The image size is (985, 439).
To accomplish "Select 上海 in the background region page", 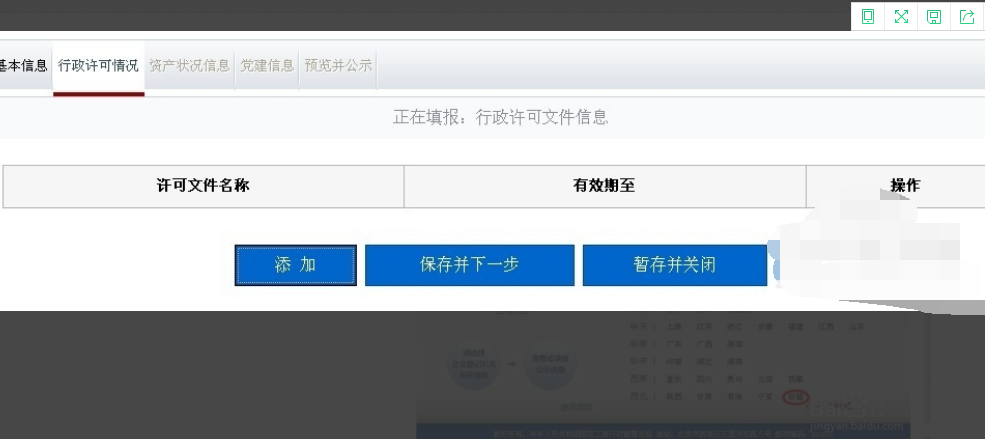I will [674, 327].
